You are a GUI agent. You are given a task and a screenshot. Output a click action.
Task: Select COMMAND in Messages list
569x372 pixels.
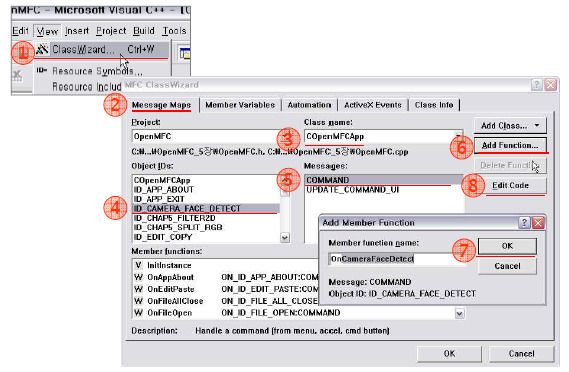pyautogui.click(x=384, y=180)
